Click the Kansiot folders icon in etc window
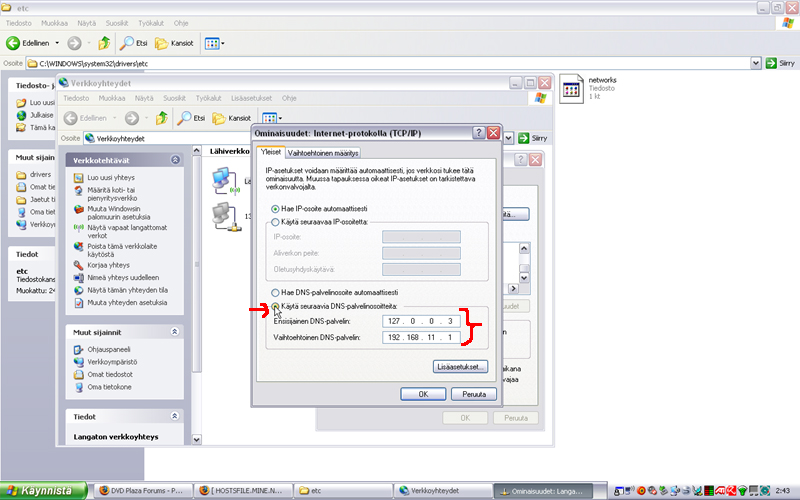The height and width of the screenshot is (500, 800). tap(161, 43)
